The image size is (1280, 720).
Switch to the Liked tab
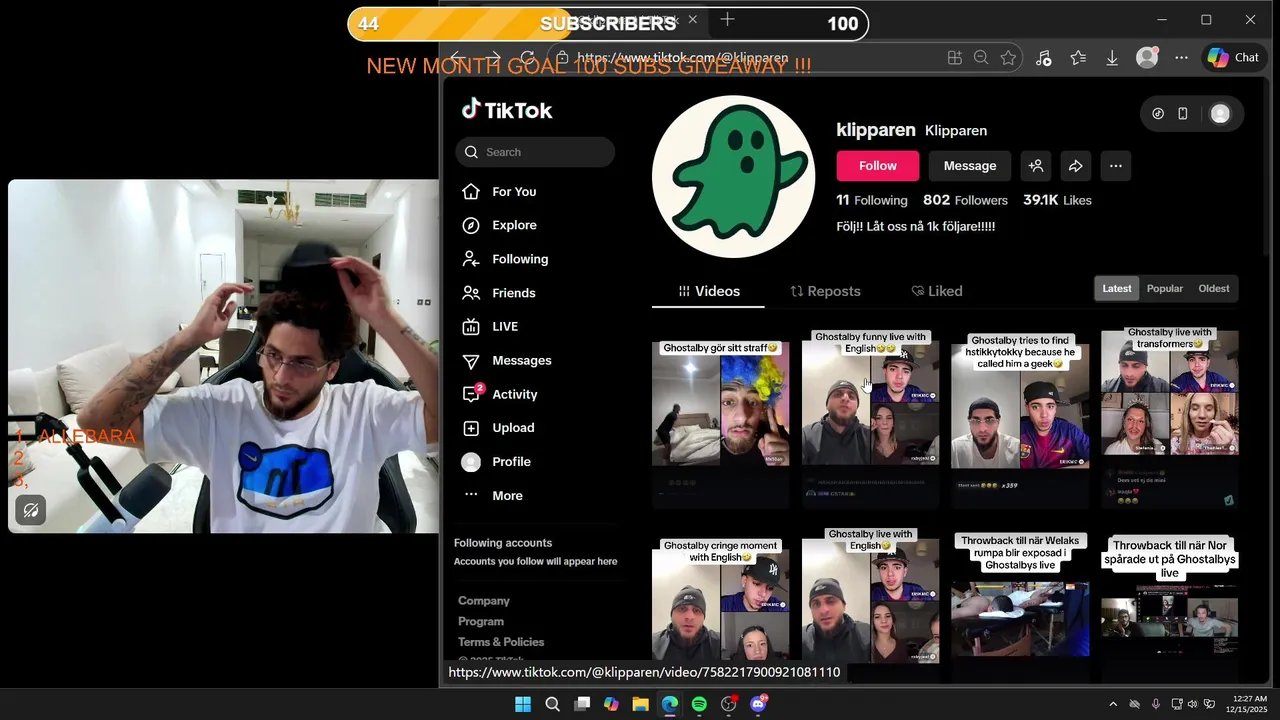tap(937, 291)
